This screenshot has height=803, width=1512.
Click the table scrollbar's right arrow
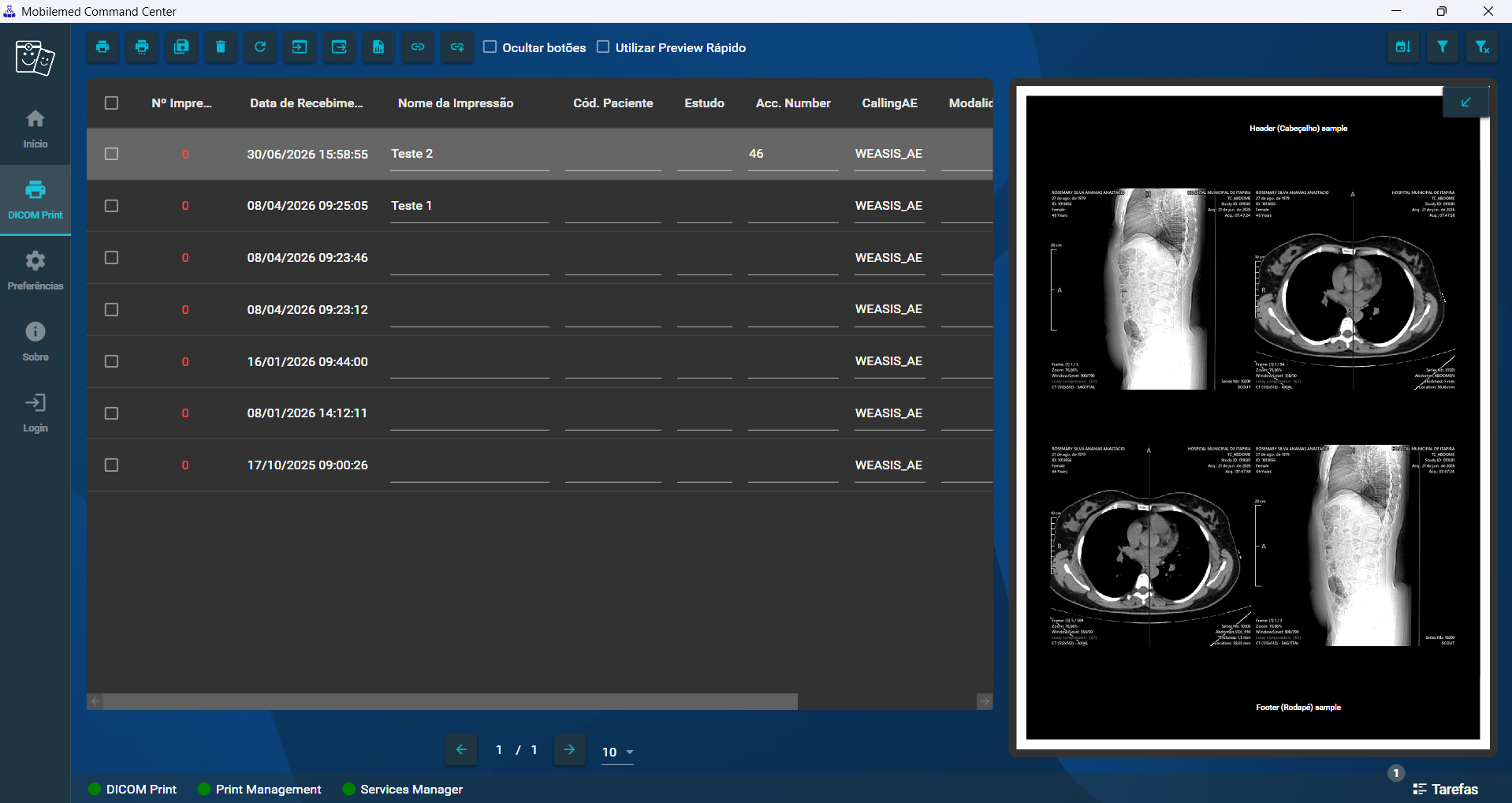click(985, 701)
